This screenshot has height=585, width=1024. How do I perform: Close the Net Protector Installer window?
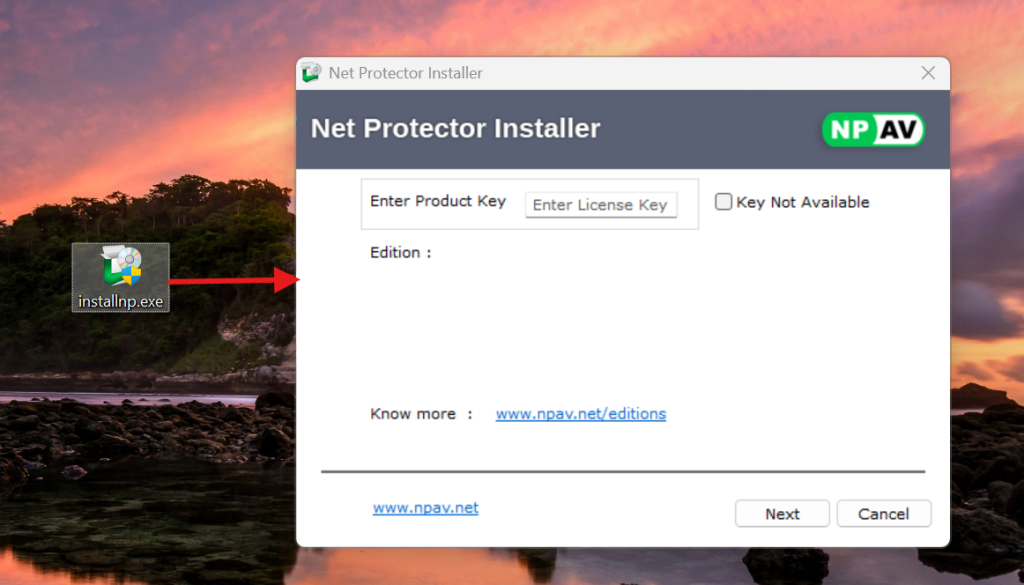click(928, 73)
